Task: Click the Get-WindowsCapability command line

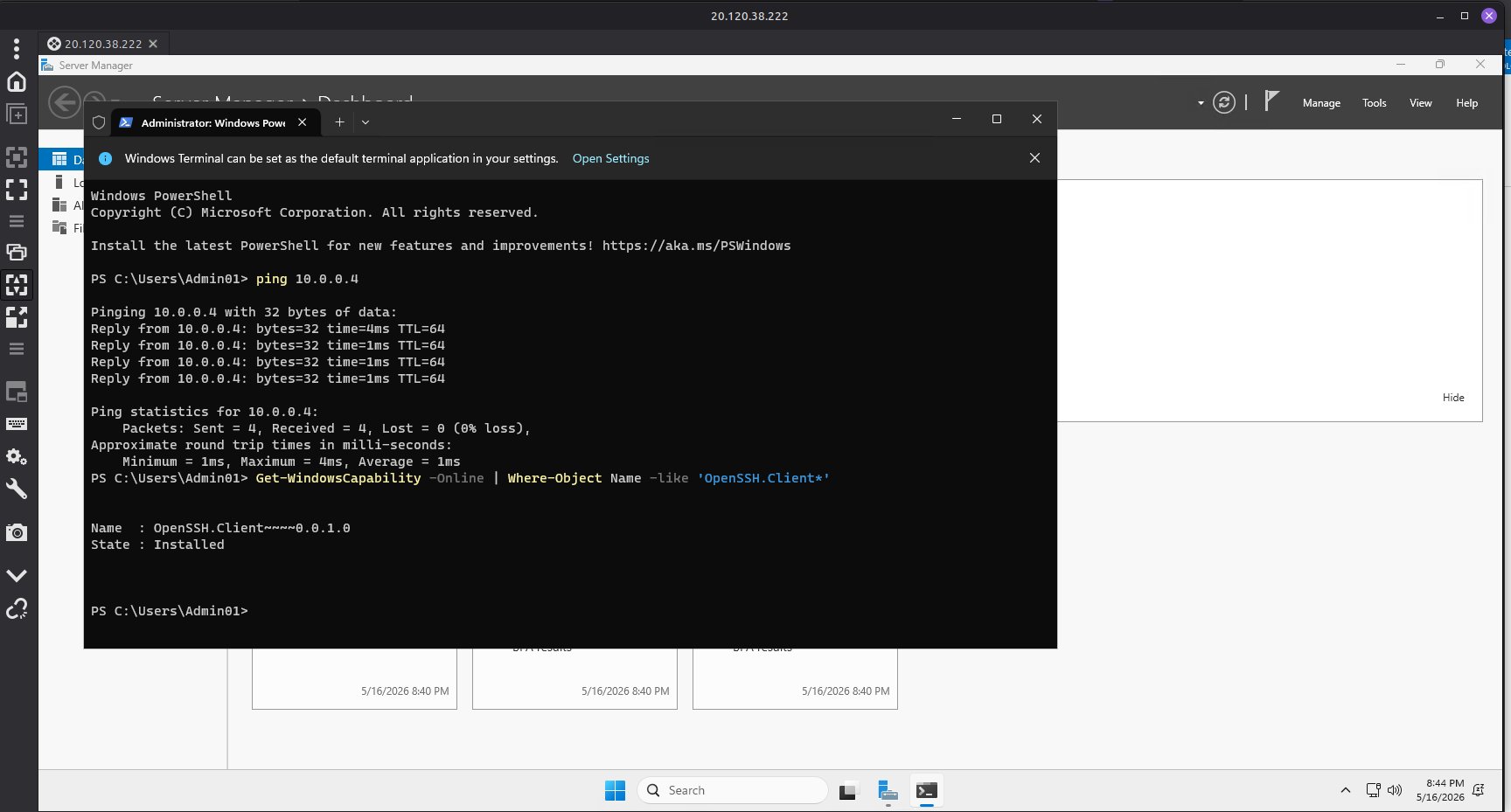Action: [542, 478]
